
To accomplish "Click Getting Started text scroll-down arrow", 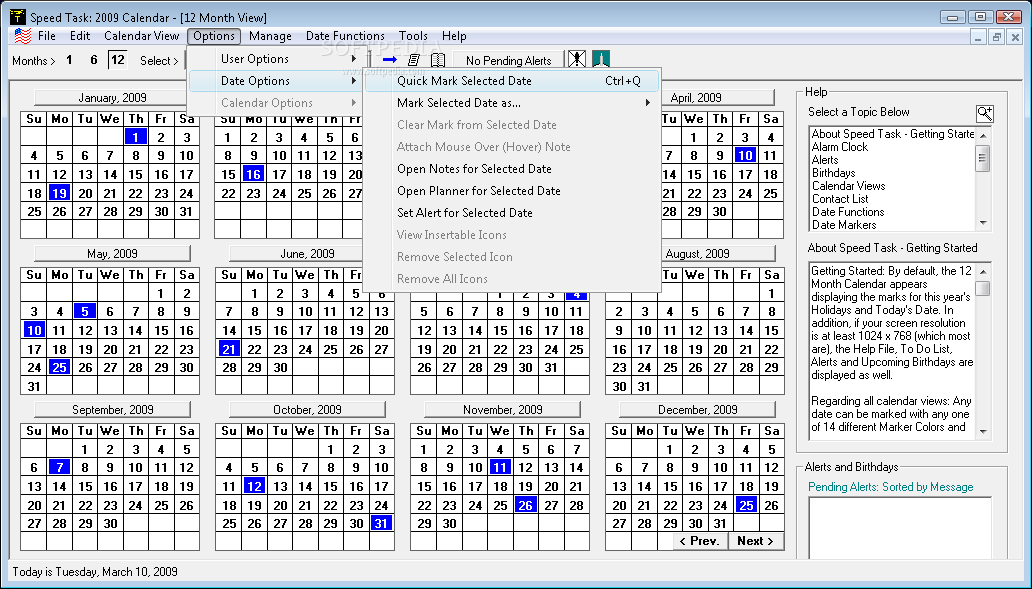I will (983, 432).
